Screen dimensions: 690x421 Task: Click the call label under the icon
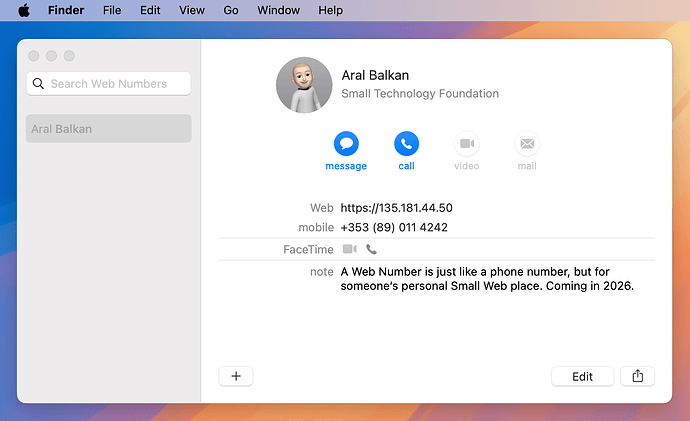pyautogui.click(x=406, y=166)
